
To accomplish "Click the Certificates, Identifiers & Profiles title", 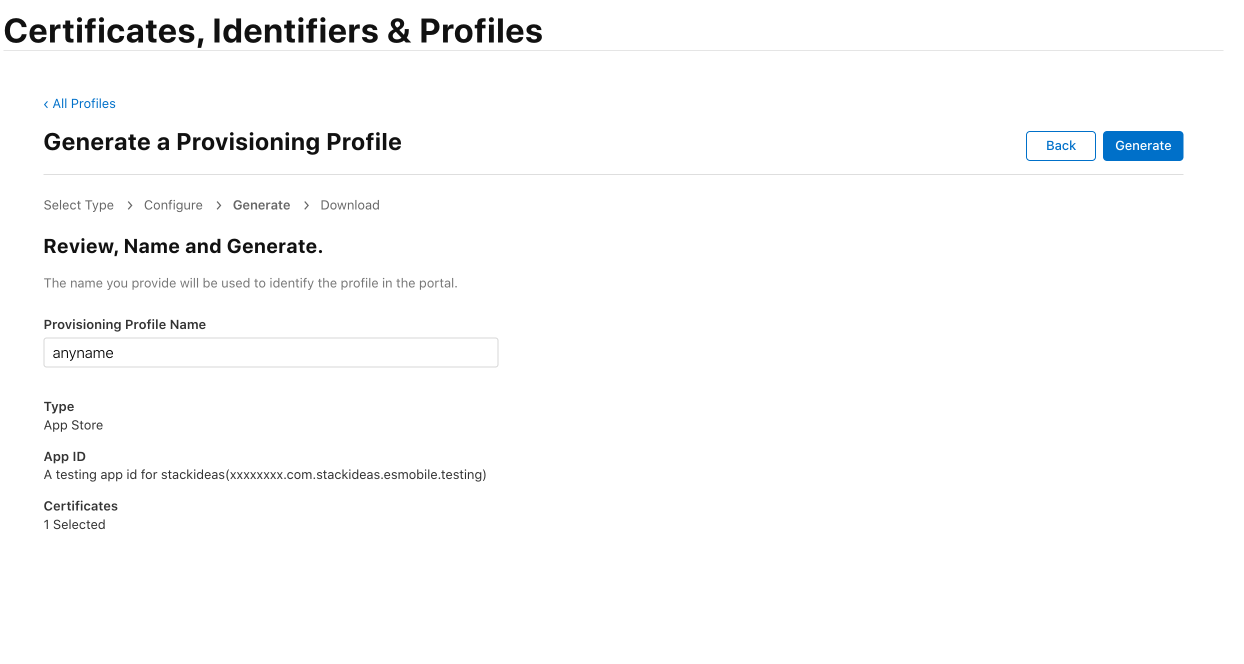I will coord(273,31).
